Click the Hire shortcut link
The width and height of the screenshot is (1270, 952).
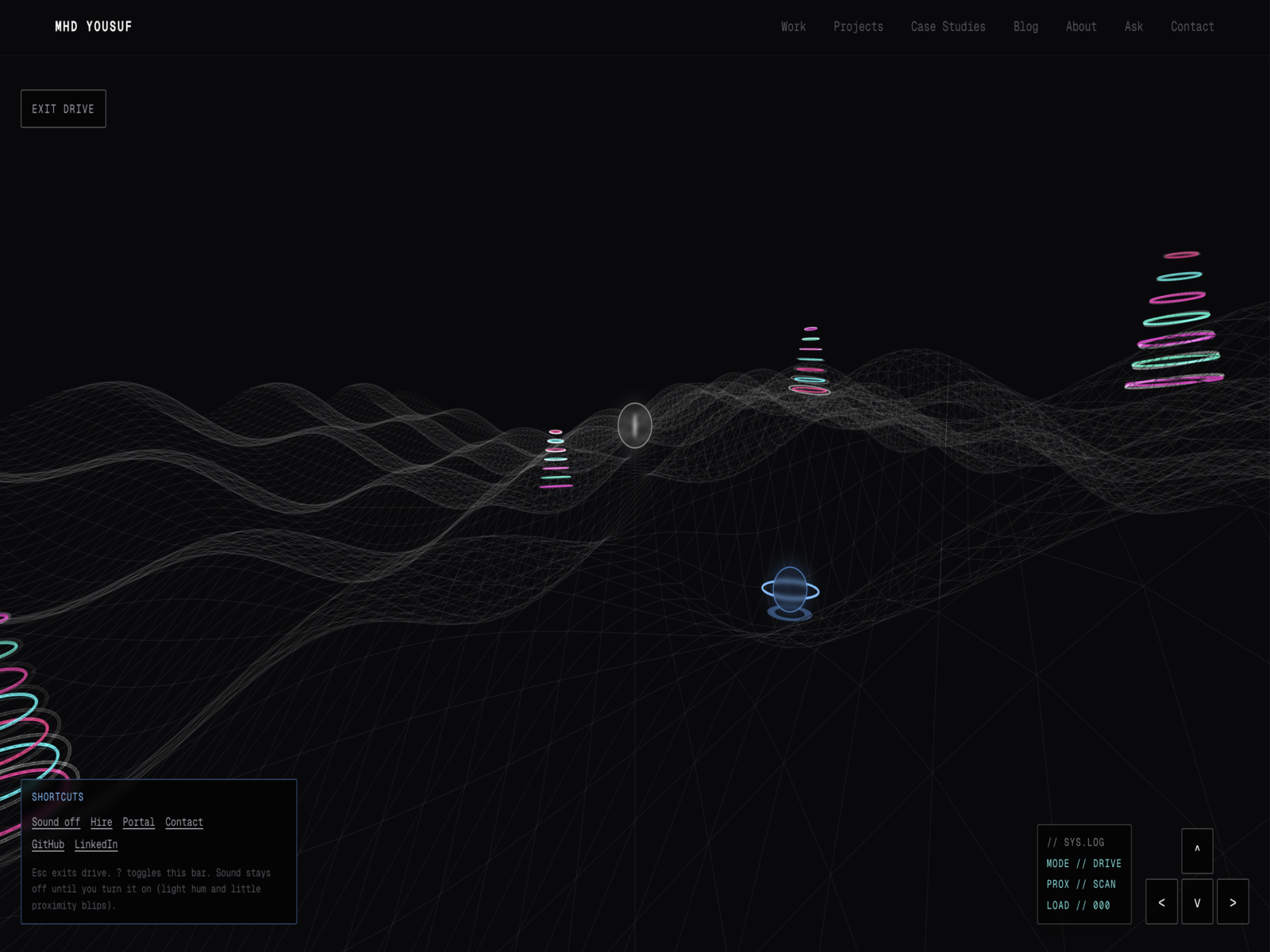point(101,822)
